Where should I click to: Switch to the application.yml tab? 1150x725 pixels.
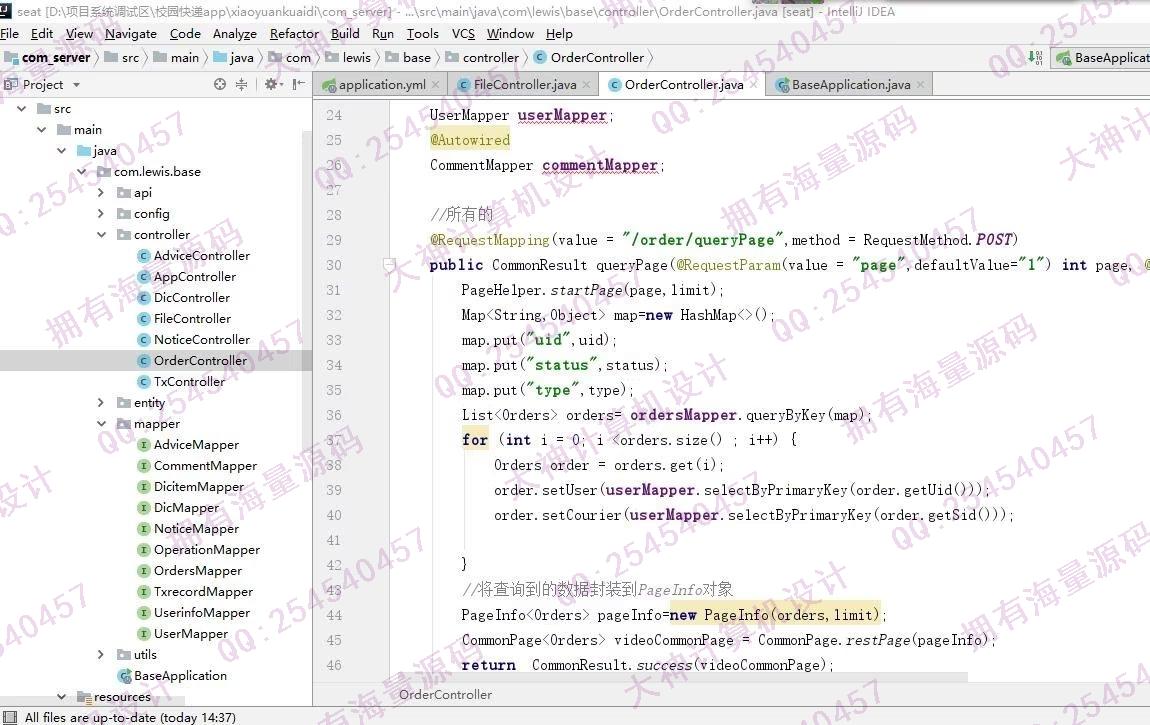[381, 84]
